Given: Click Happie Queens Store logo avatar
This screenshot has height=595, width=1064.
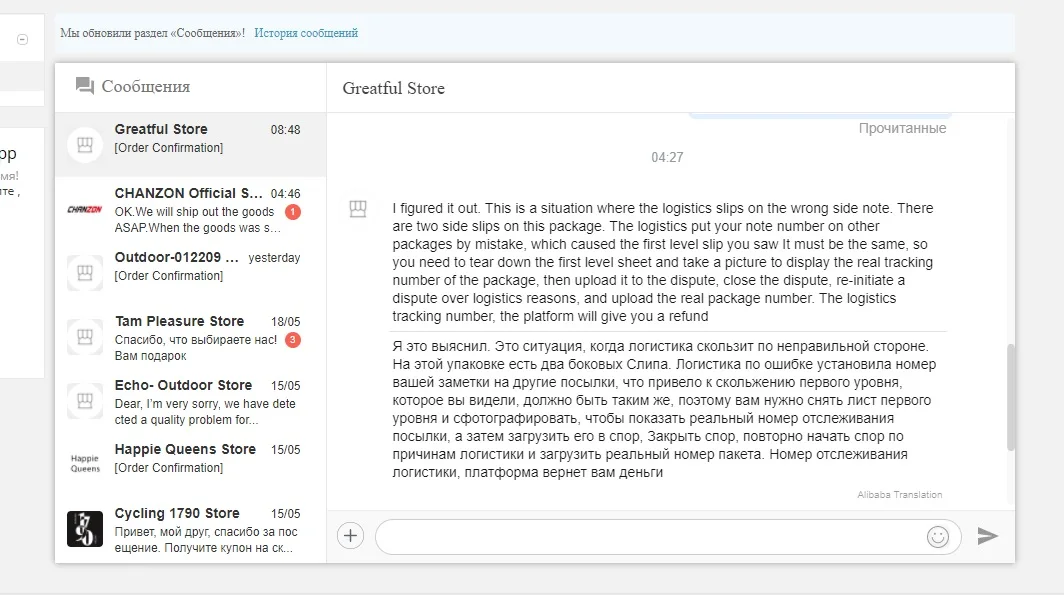Looking at the screenshot, I should [85, 465].
